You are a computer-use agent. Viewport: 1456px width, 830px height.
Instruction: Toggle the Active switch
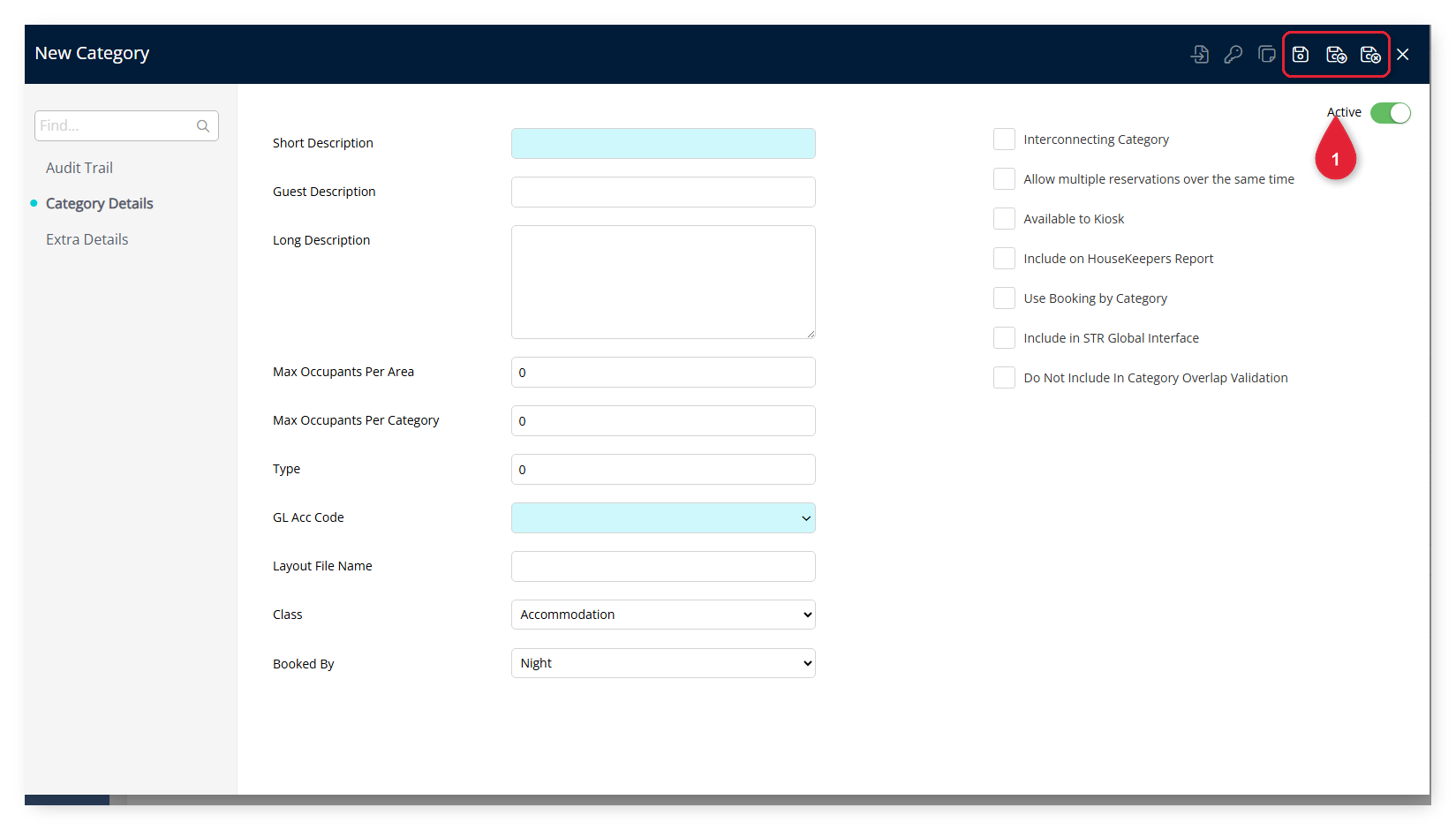click(1391, 113)
